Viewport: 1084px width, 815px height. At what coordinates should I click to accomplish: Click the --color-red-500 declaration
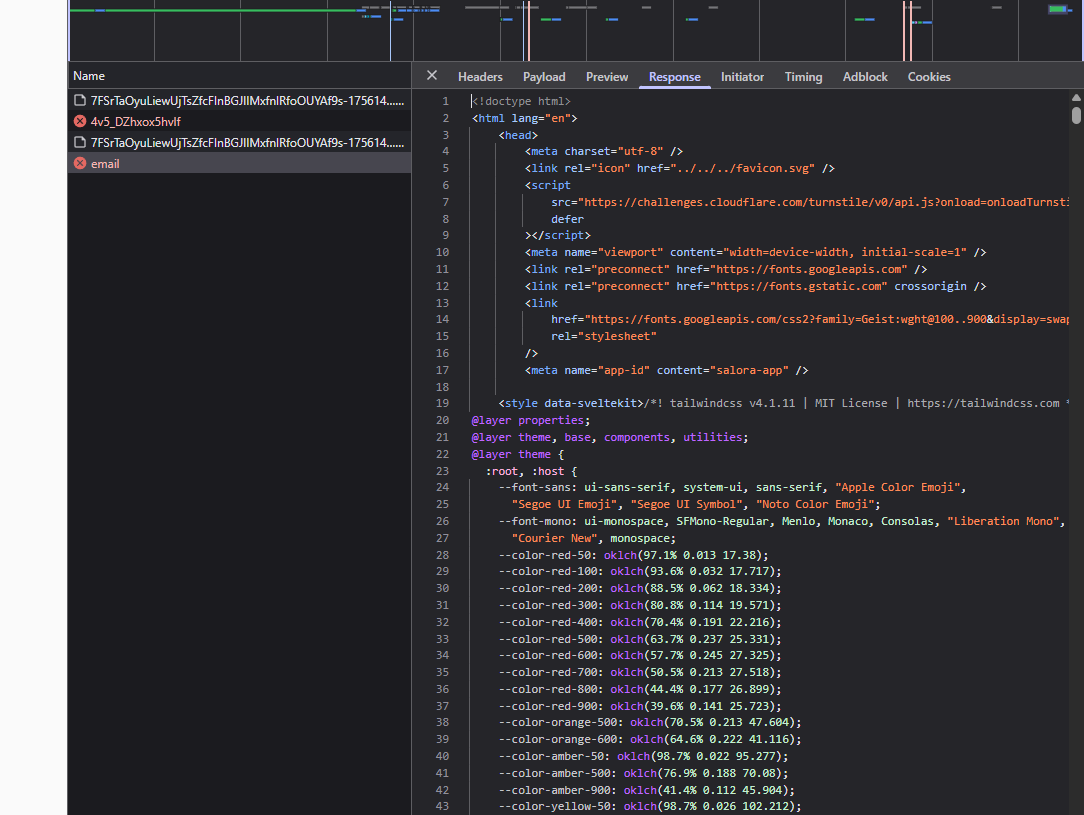click(x=640, y=639)
